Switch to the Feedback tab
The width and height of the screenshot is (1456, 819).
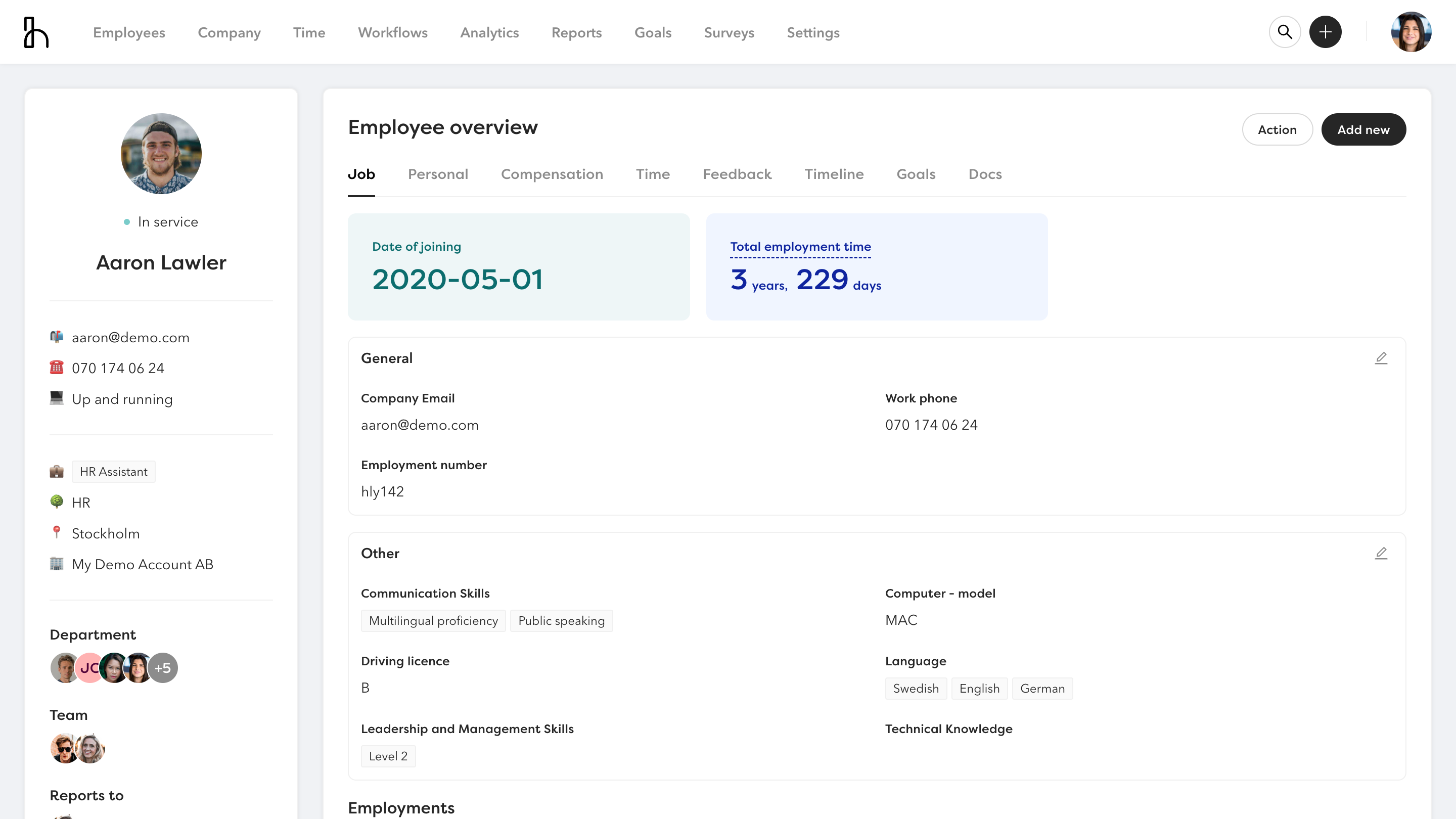pos(737,174)
